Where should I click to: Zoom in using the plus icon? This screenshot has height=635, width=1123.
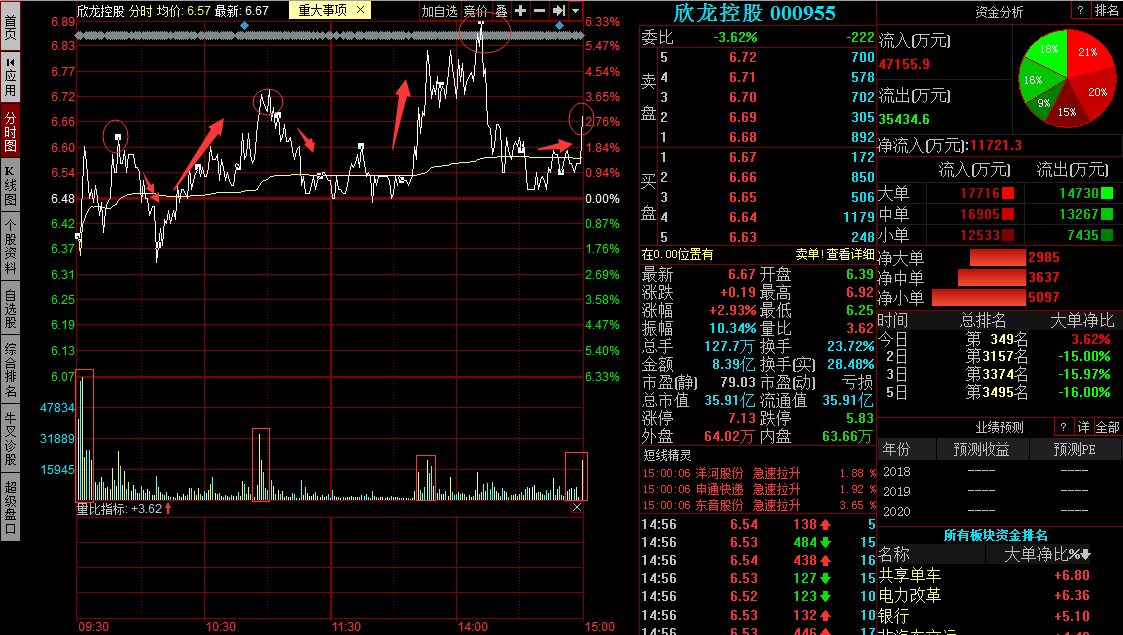[x=519, y=11]
